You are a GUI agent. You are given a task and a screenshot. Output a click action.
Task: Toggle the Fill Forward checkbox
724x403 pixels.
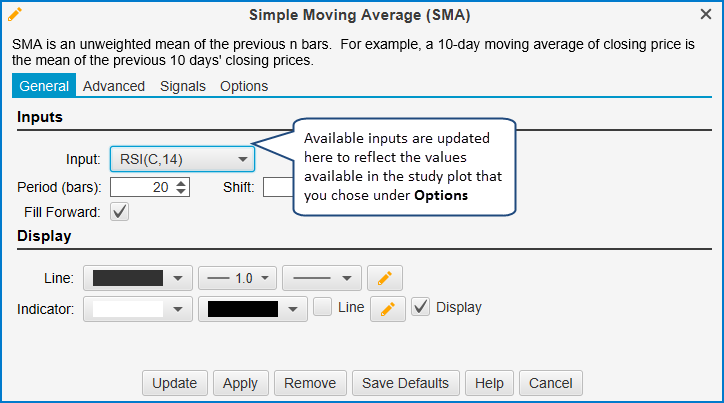point(120,212)
